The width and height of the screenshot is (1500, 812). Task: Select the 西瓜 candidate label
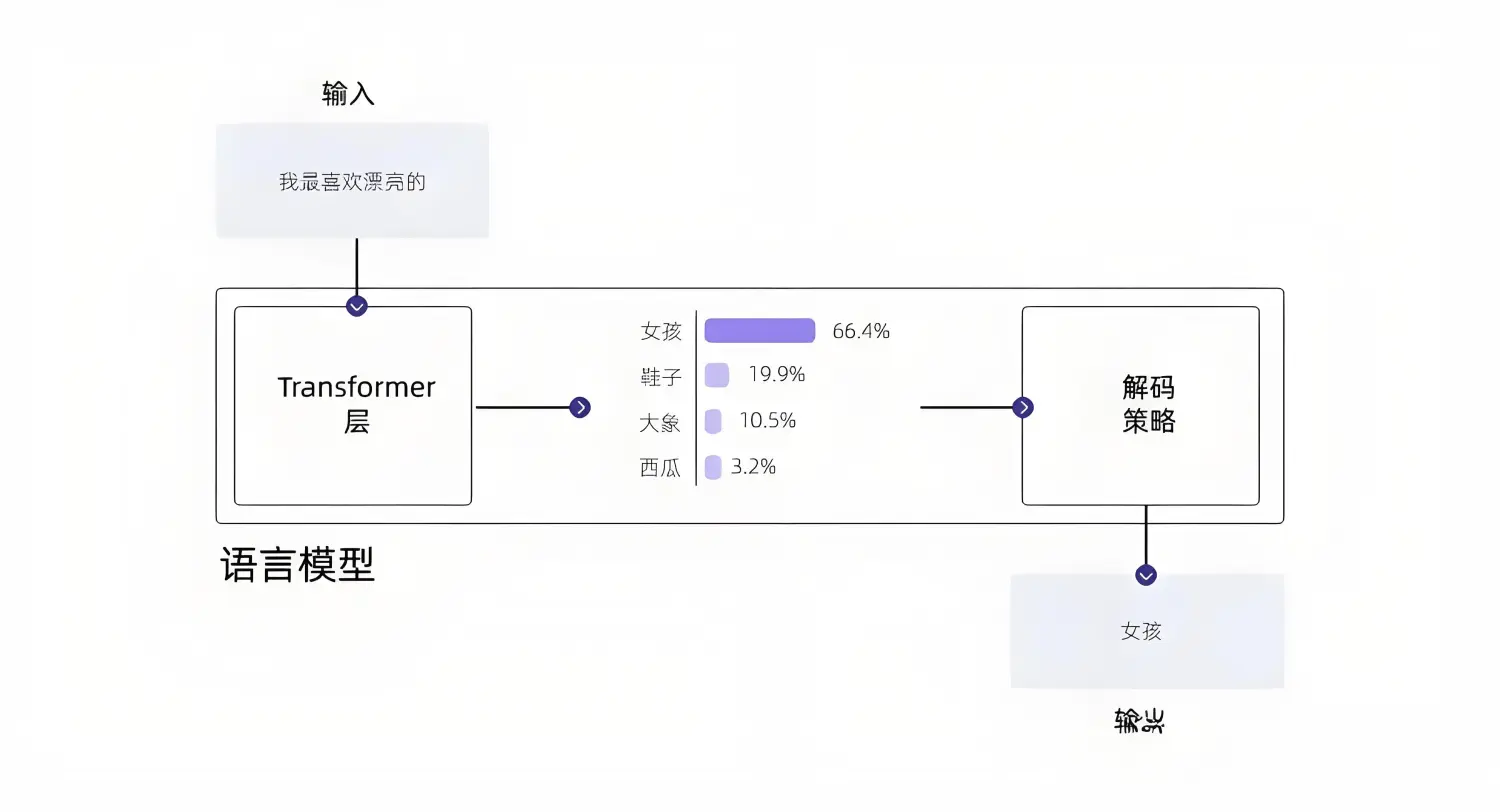click(660, 467)
